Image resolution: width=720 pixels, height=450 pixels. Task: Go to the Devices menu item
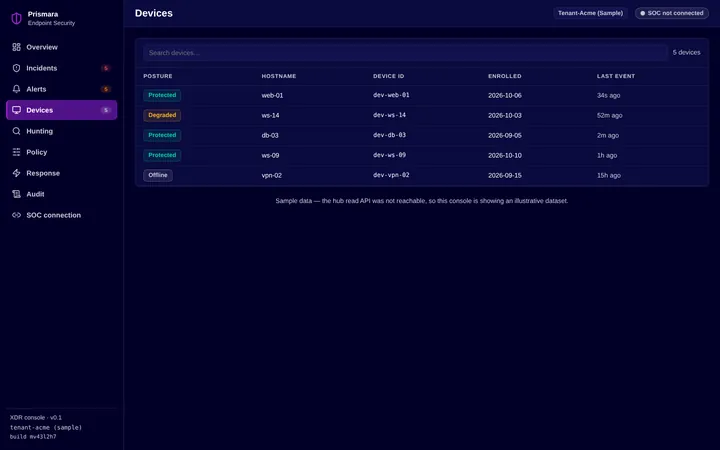tap(62, 110)
